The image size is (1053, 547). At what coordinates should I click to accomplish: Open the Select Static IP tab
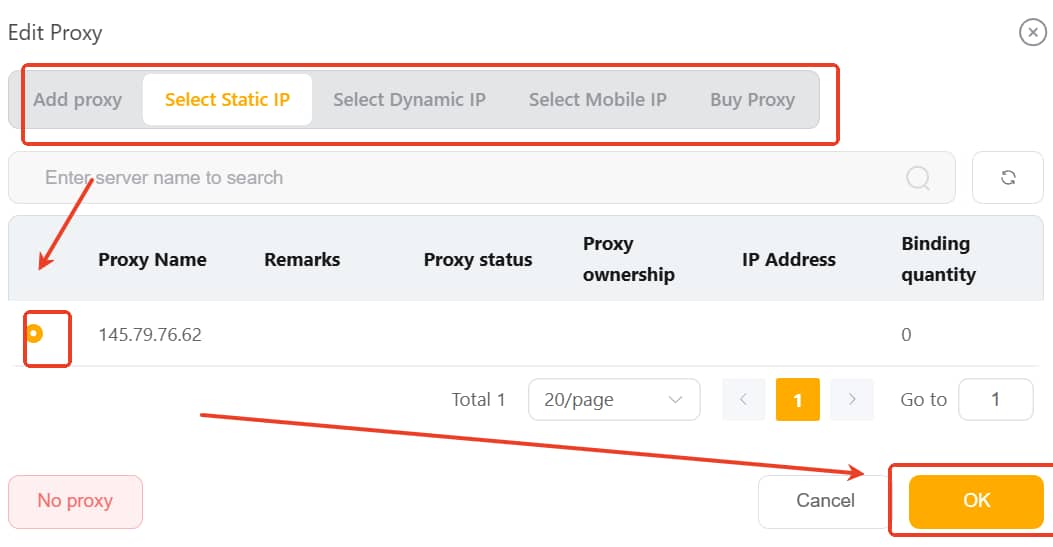[227, 100]
